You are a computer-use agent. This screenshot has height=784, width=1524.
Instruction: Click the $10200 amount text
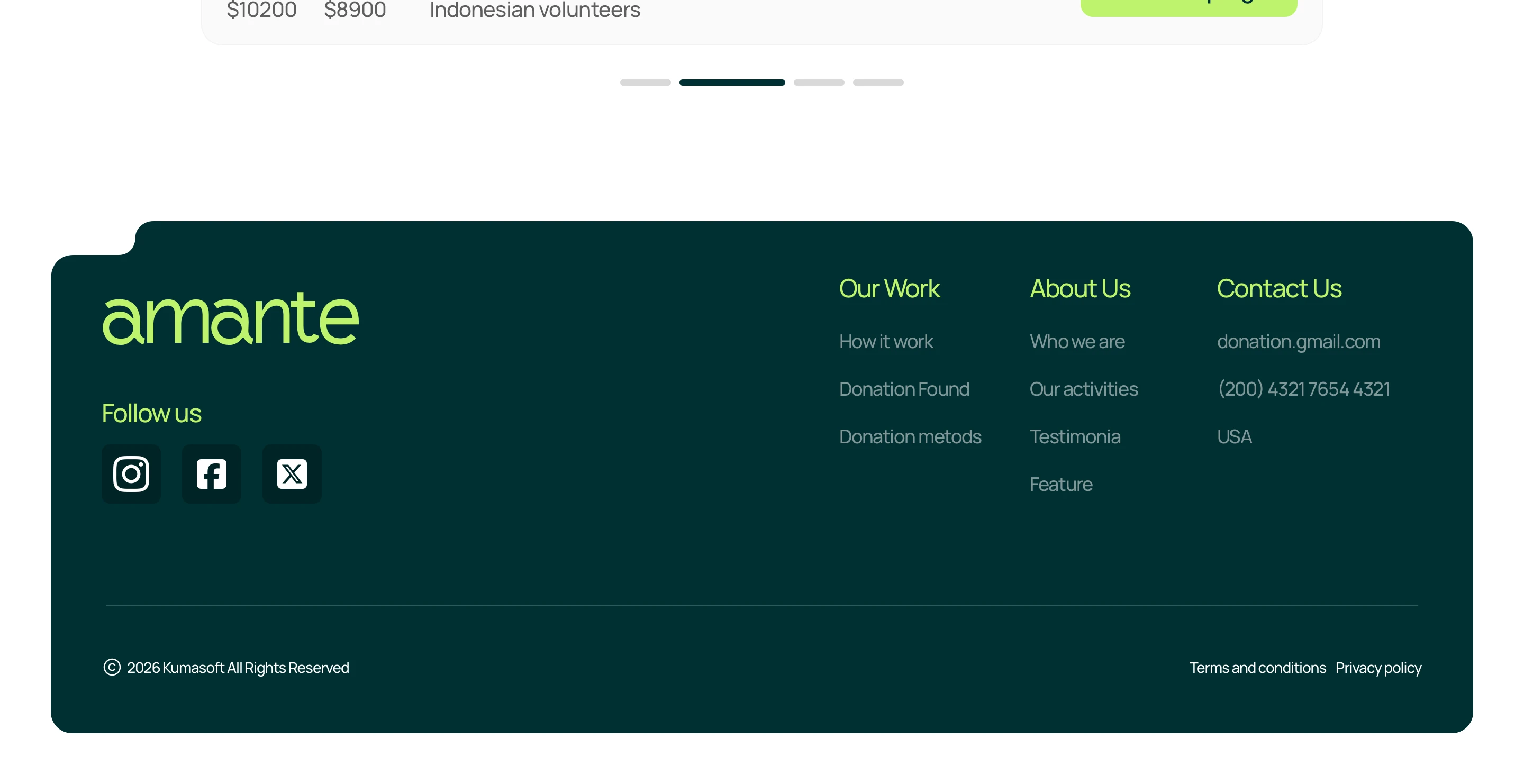pyautogui.click(x=261, y=10)
